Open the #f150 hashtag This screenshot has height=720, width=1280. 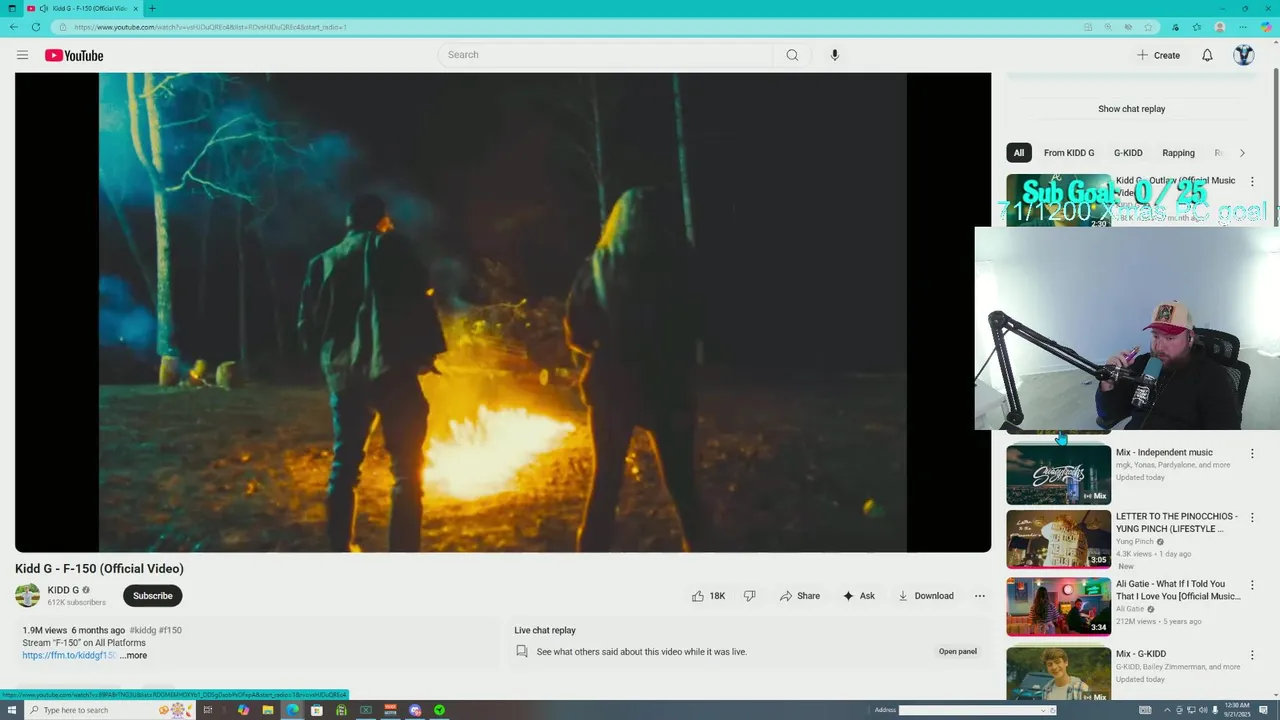coord(170,630)
